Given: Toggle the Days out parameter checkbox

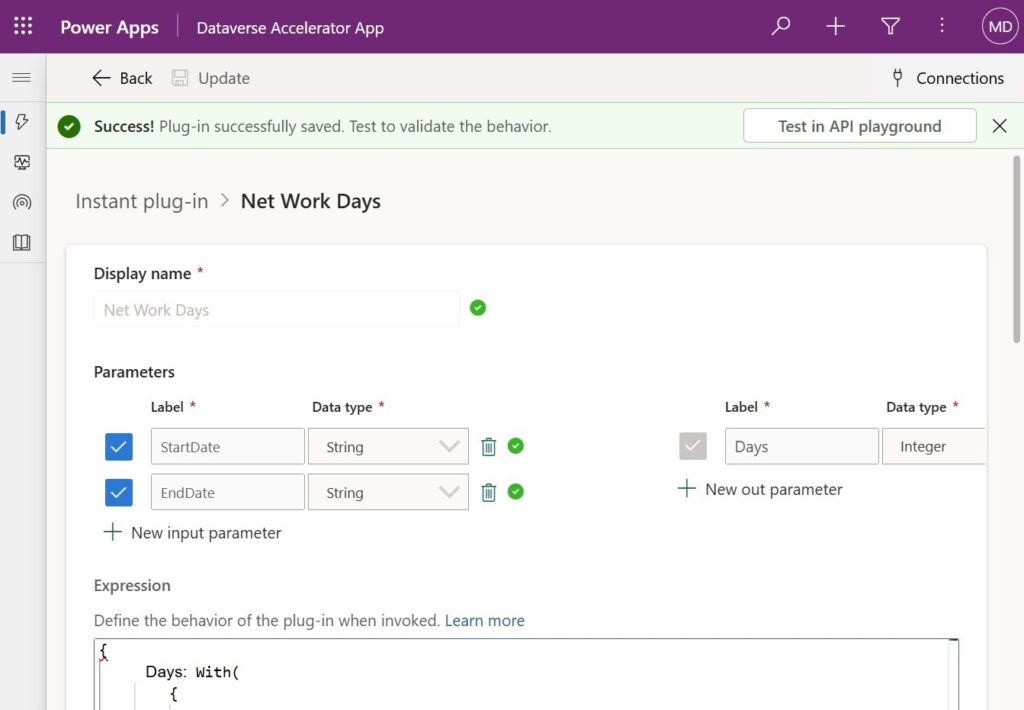Looking at the screenshot, I should tap(693, 446).
